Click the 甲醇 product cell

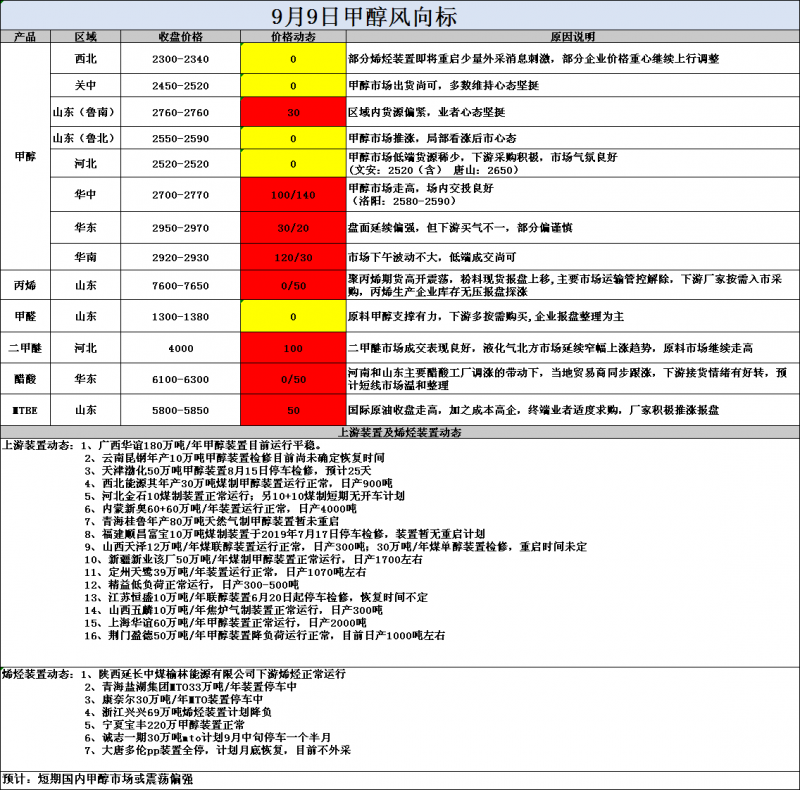[25, 156]
